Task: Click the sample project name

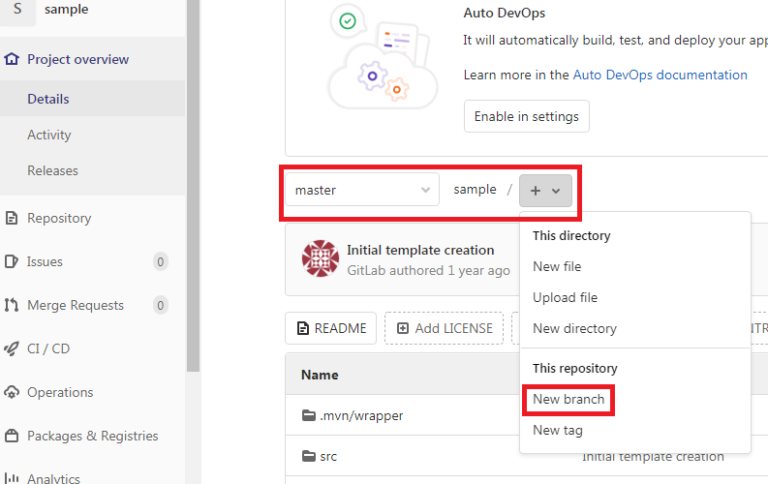Action: pos(66,9)
